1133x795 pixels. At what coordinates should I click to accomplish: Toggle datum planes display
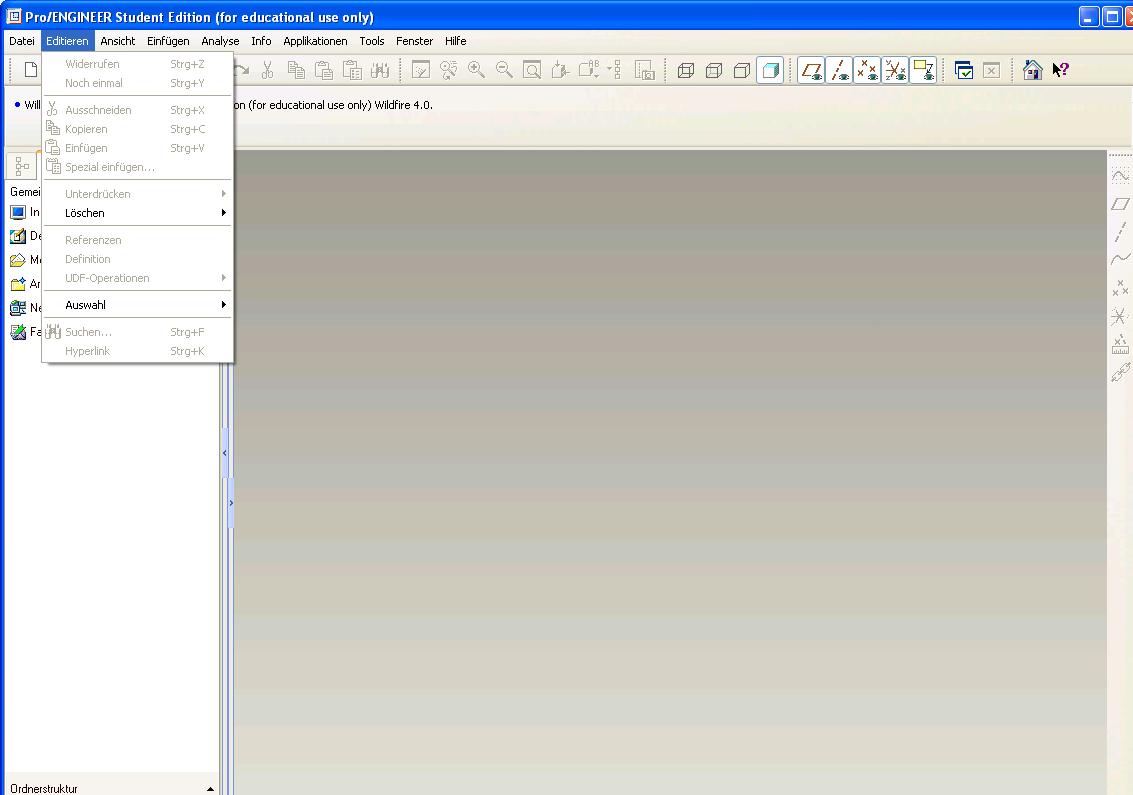811,70
